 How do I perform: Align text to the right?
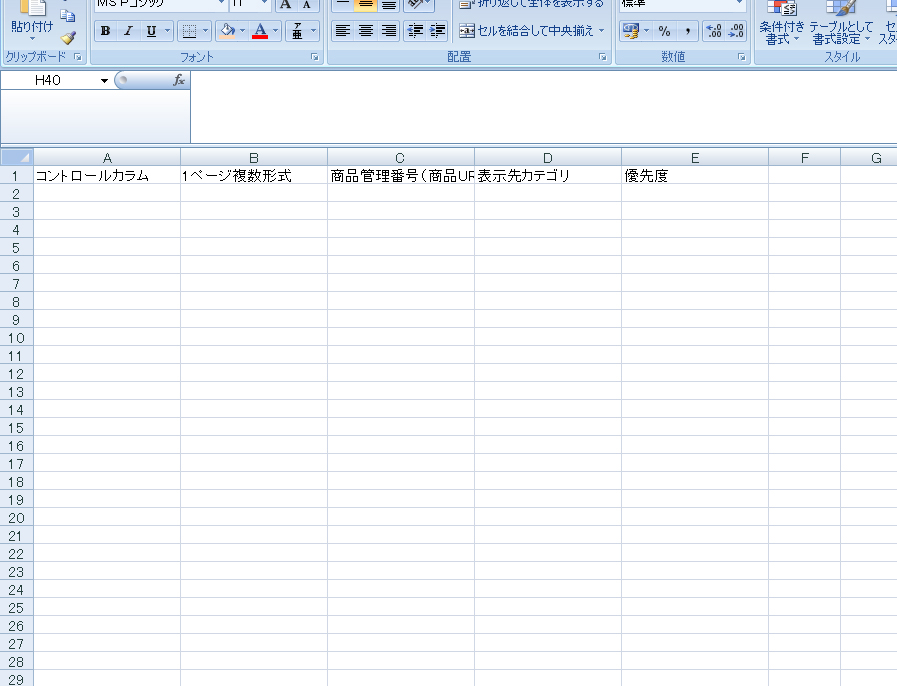(388, 31)
